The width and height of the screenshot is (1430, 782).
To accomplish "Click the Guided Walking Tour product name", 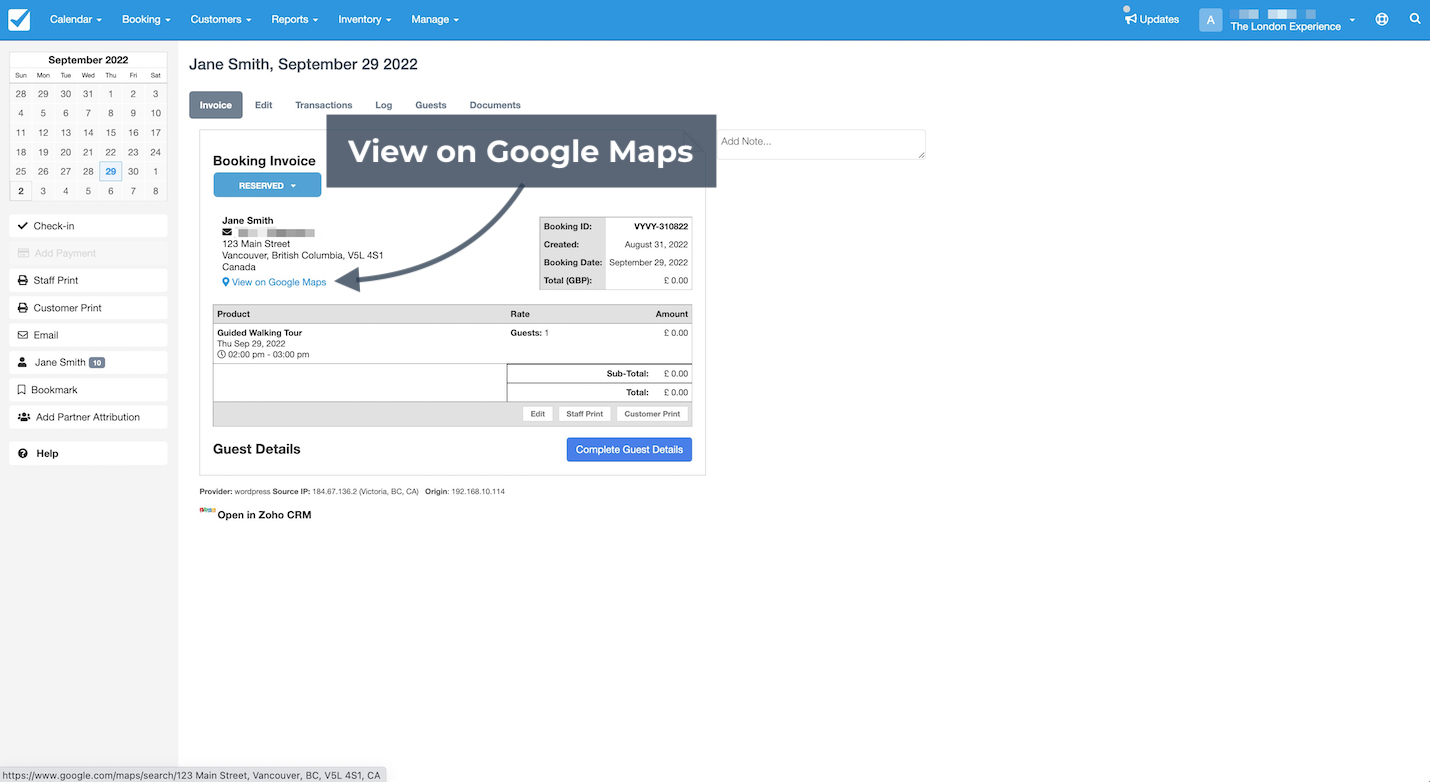I will pos(259,333).
